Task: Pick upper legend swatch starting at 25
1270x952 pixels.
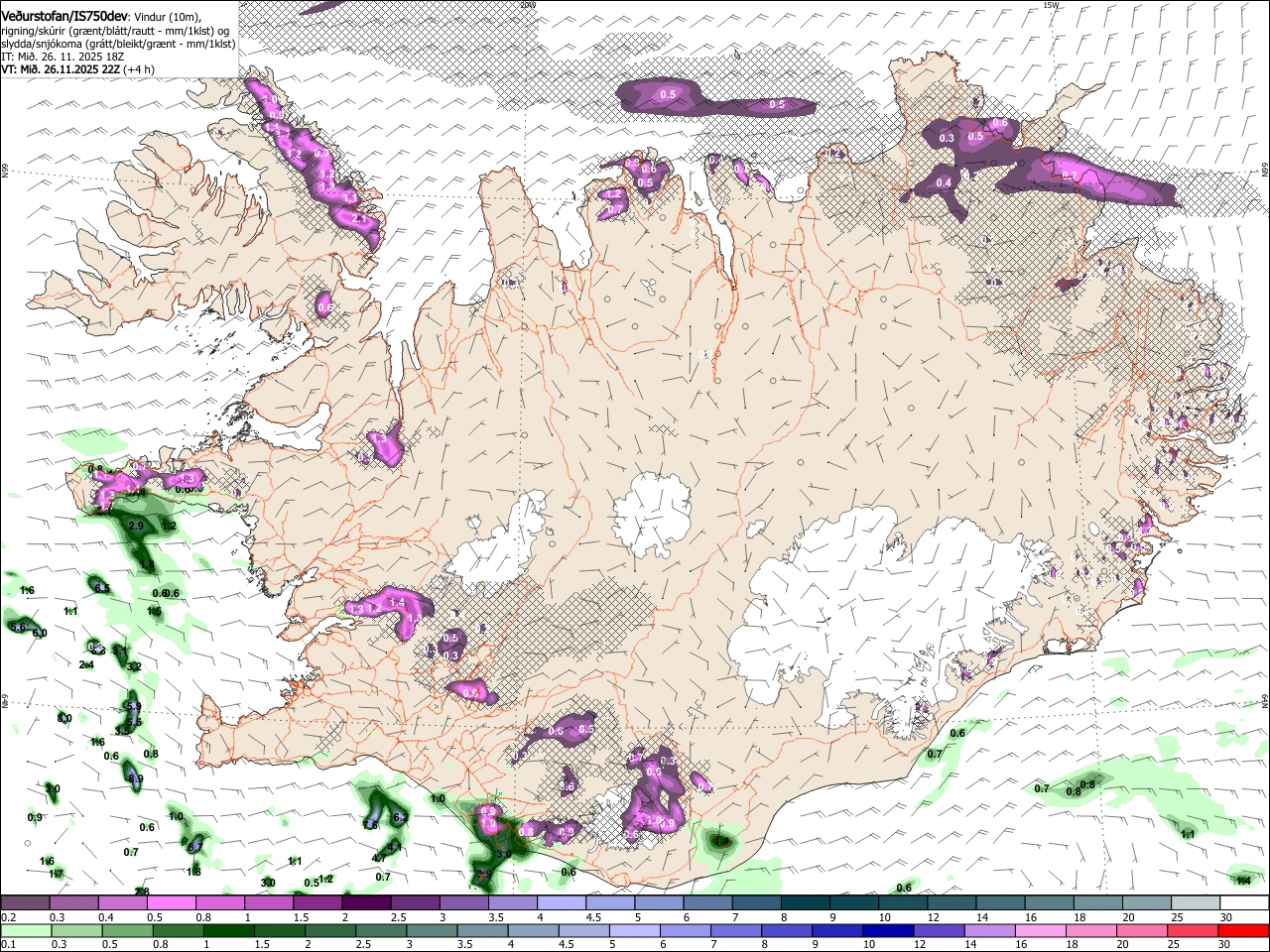Action: pyautogui.click(x=1196, y=902)
